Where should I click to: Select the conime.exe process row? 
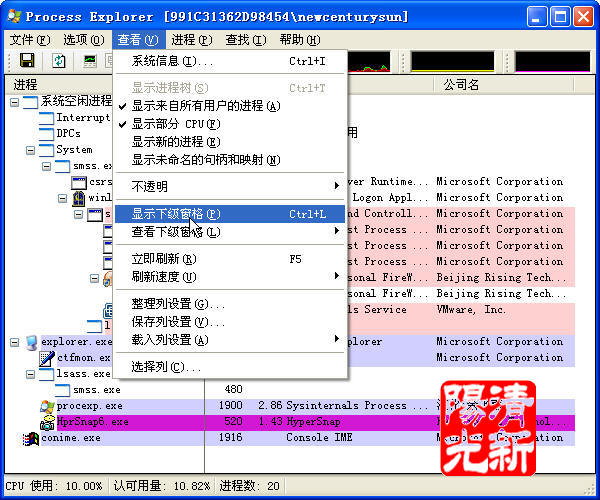pyautogui.click(x=290, y=438)
